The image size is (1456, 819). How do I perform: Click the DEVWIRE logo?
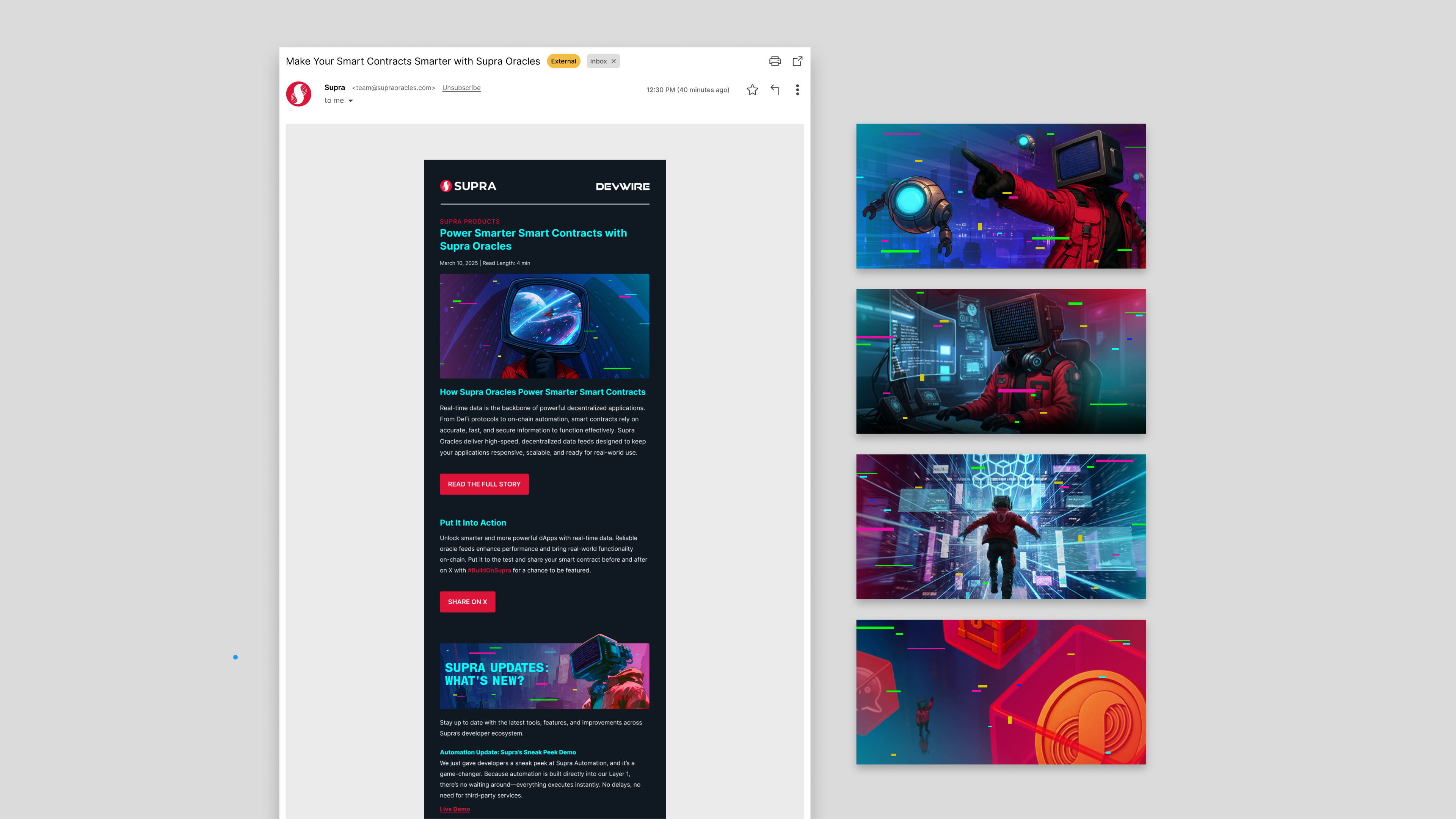[x=622, y=186]
